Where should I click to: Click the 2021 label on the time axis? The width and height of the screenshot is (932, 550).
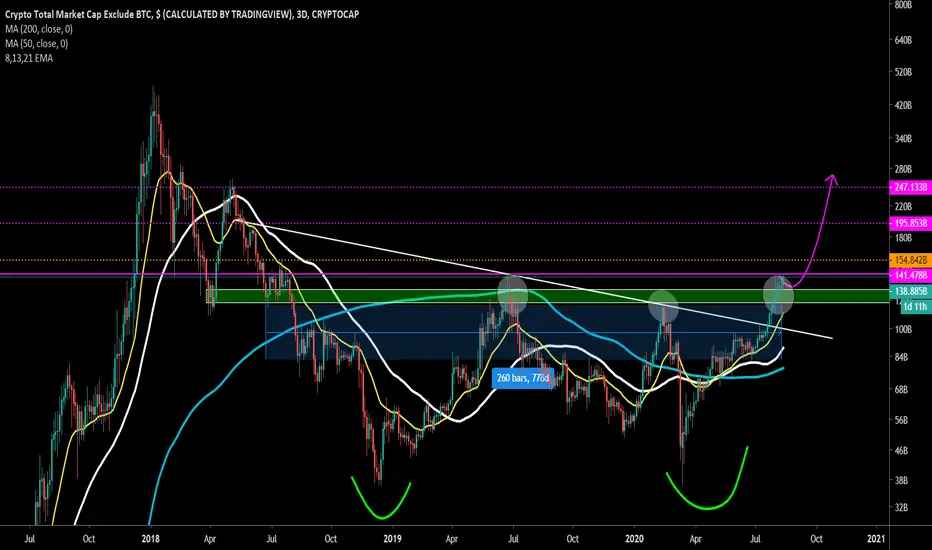[876, 539]
